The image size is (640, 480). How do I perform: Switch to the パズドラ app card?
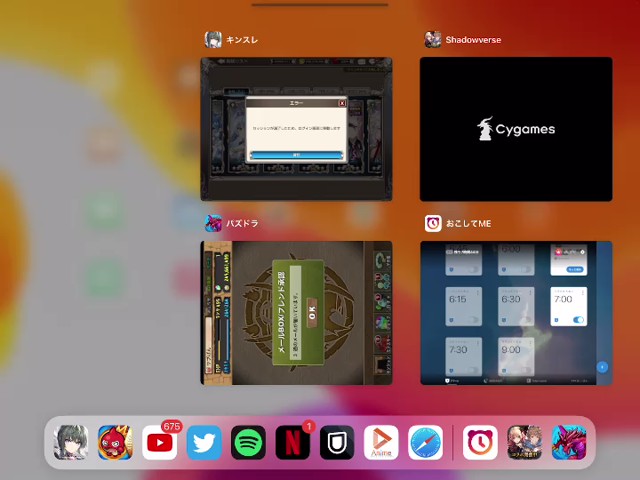coord(296,313)
